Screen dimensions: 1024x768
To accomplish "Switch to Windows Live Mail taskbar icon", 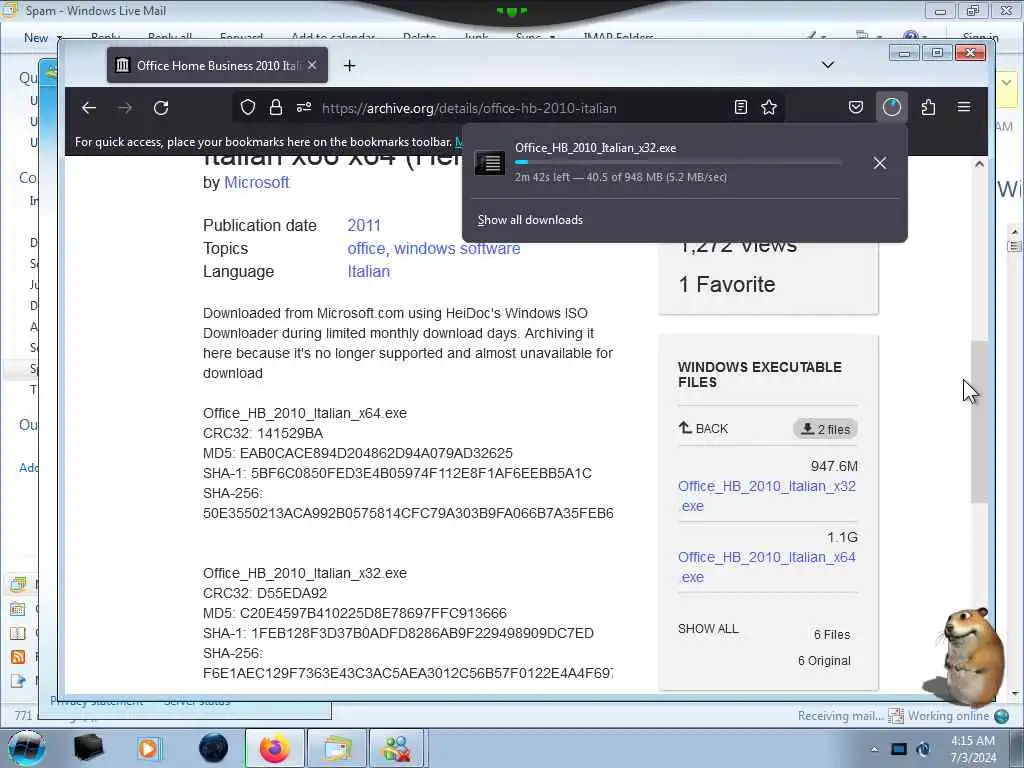I will [x=337, y=748].
